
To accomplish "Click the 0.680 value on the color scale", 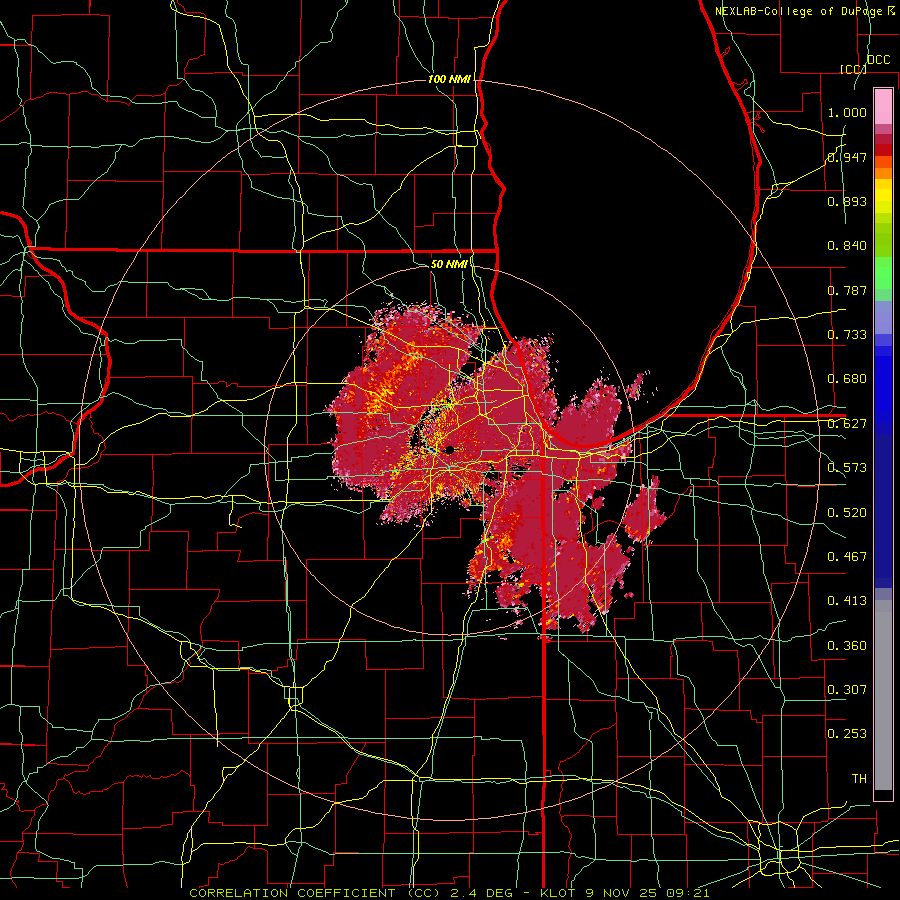I will coord(847,379).
